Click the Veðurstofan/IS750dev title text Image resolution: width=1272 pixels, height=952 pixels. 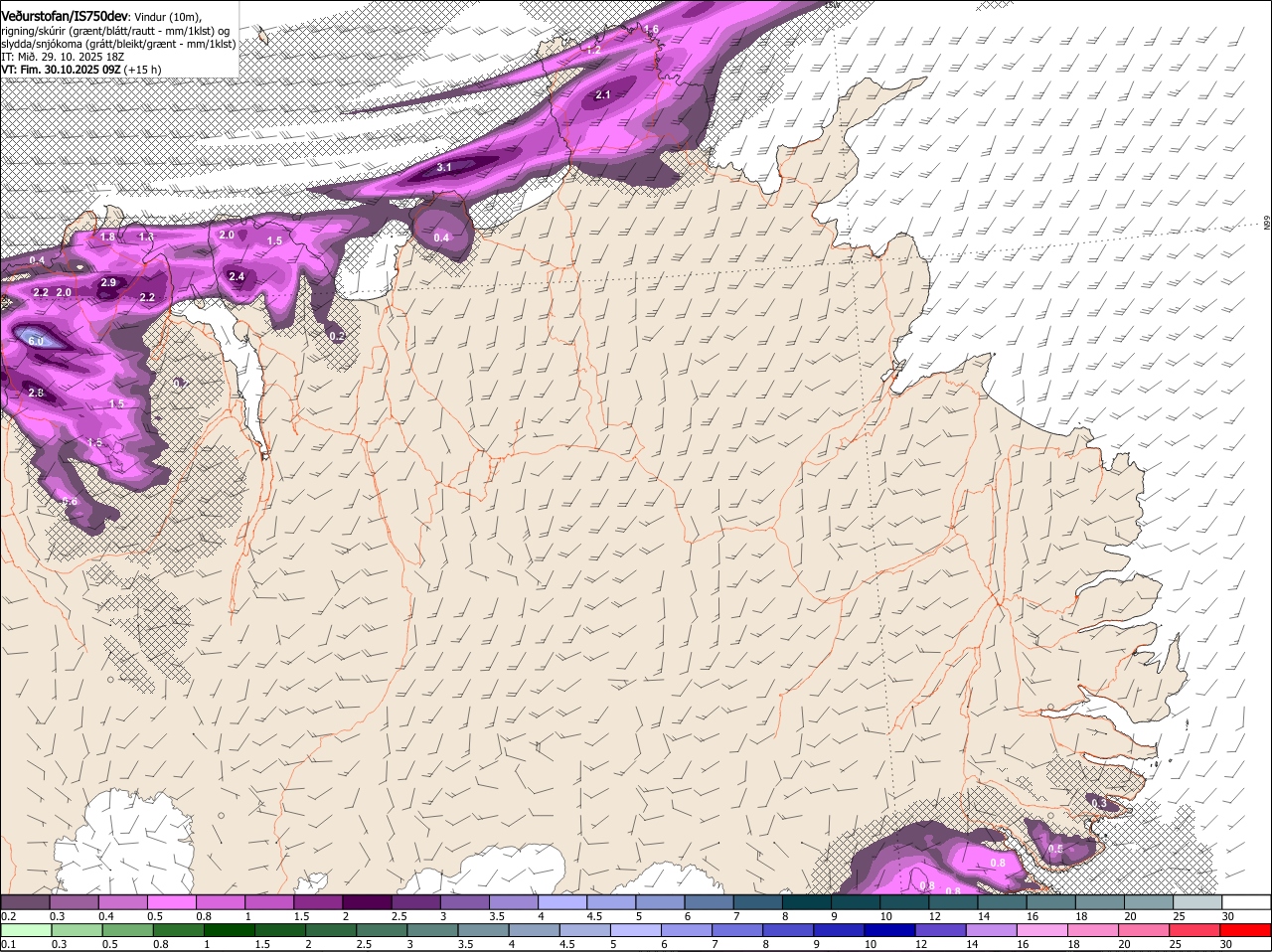pos(65,16)
